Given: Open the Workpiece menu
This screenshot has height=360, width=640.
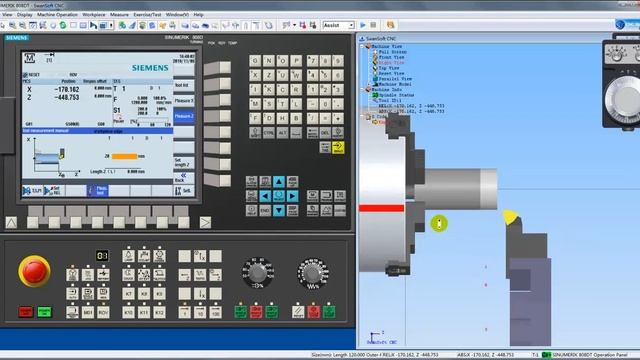Looking at the screenshot, I should (x=93, y=14).
